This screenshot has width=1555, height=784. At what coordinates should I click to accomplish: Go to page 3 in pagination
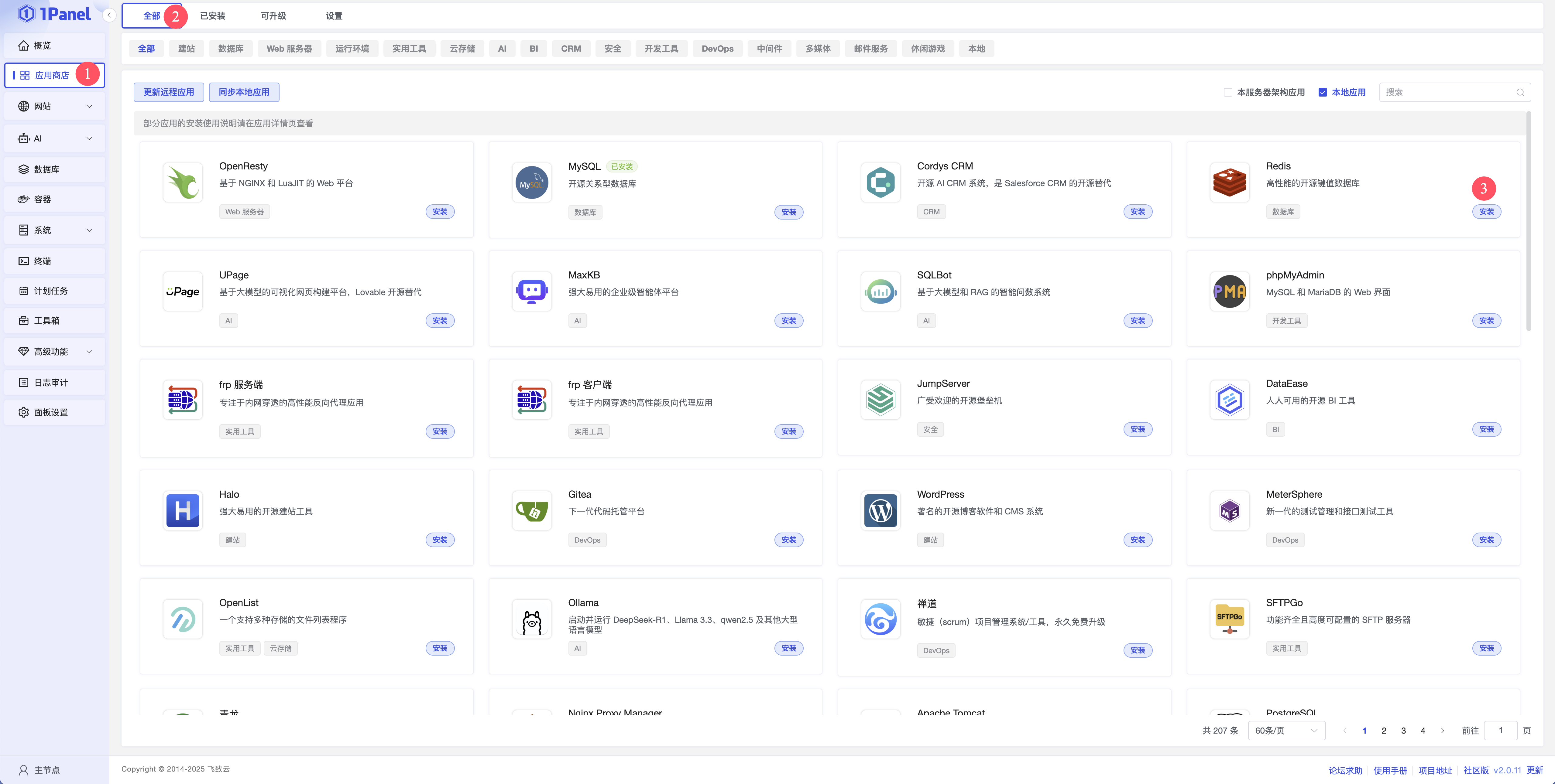click(x=1403, y=730)
